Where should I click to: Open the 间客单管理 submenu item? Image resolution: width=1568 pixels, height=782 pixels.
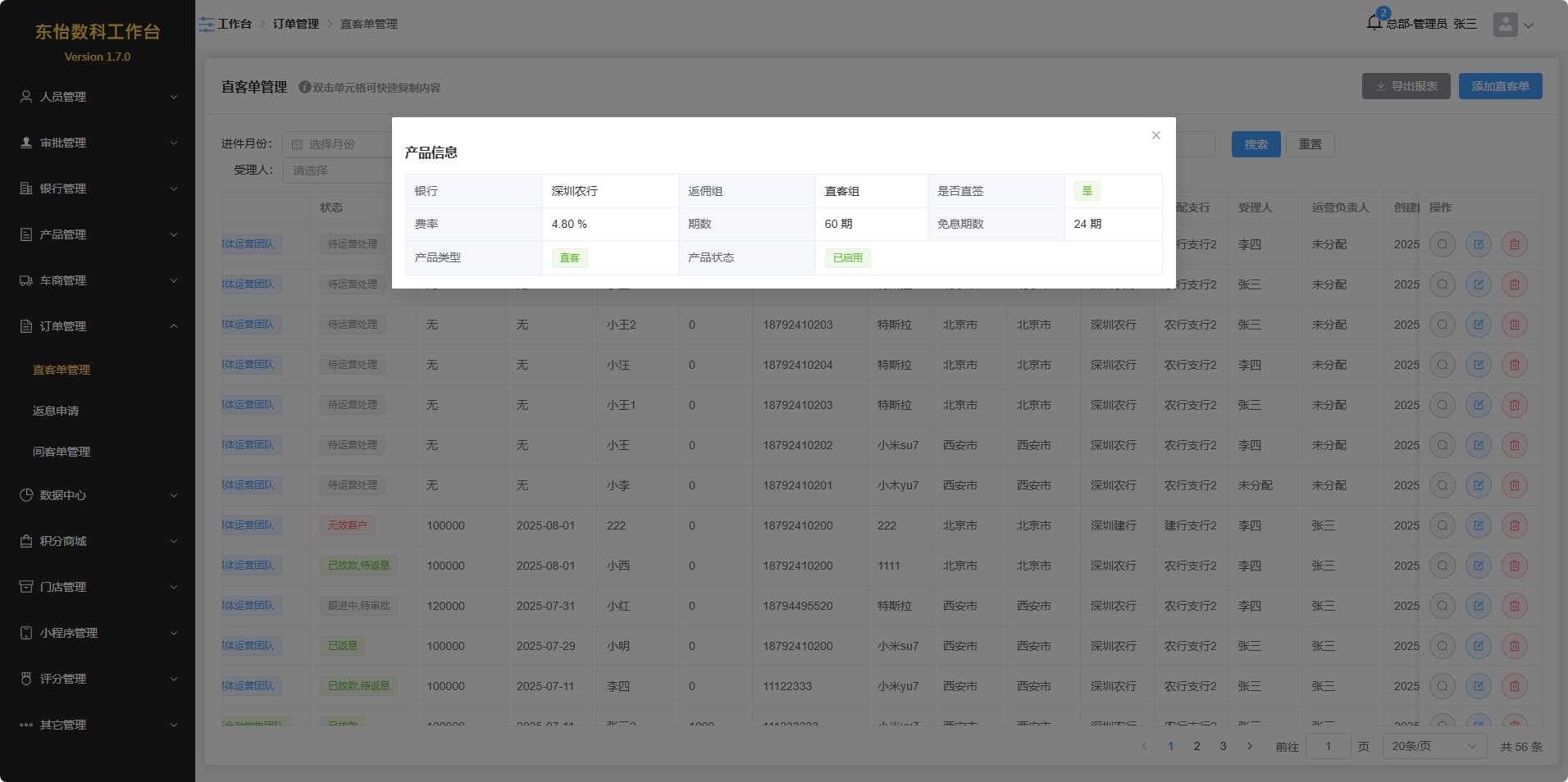(x=62, y=452)
